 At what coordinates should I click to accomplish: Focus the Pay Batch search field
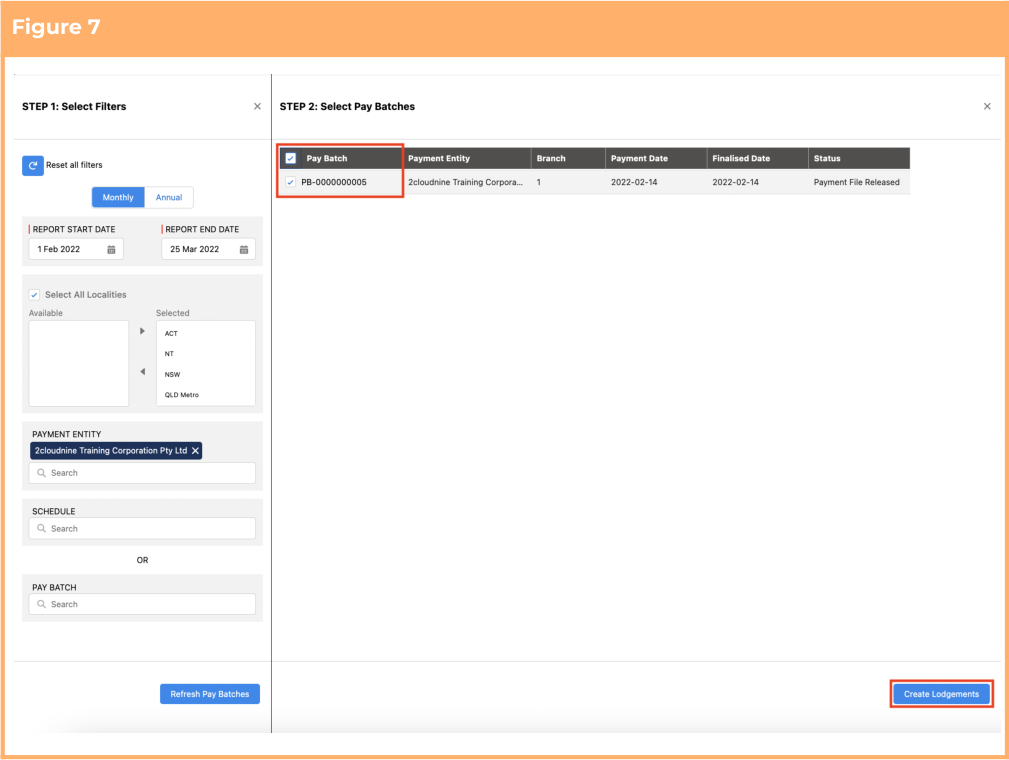tap(142, 604)
